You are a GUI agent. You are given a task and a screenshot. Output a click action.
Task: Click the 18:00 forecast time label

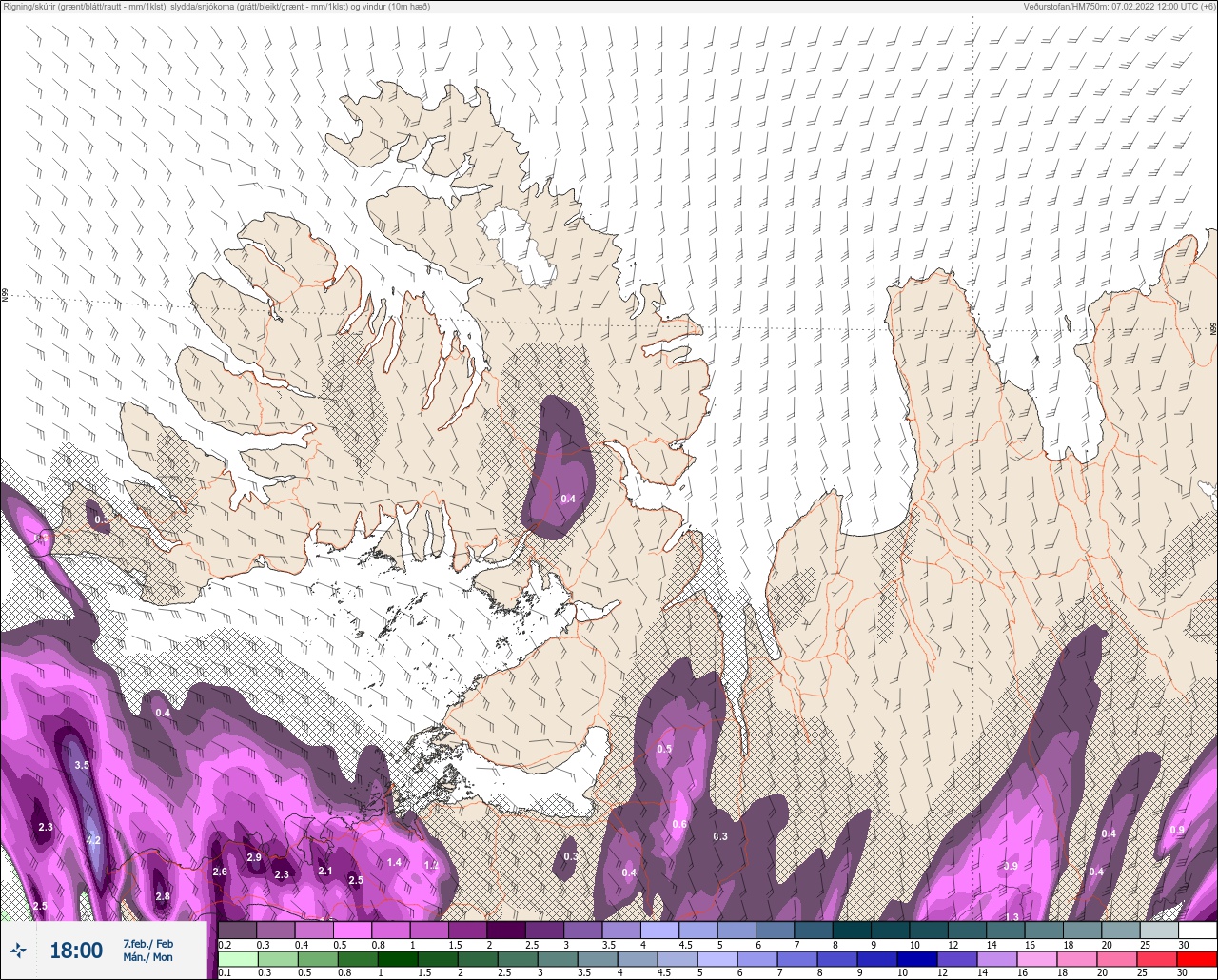click(75, 950)
